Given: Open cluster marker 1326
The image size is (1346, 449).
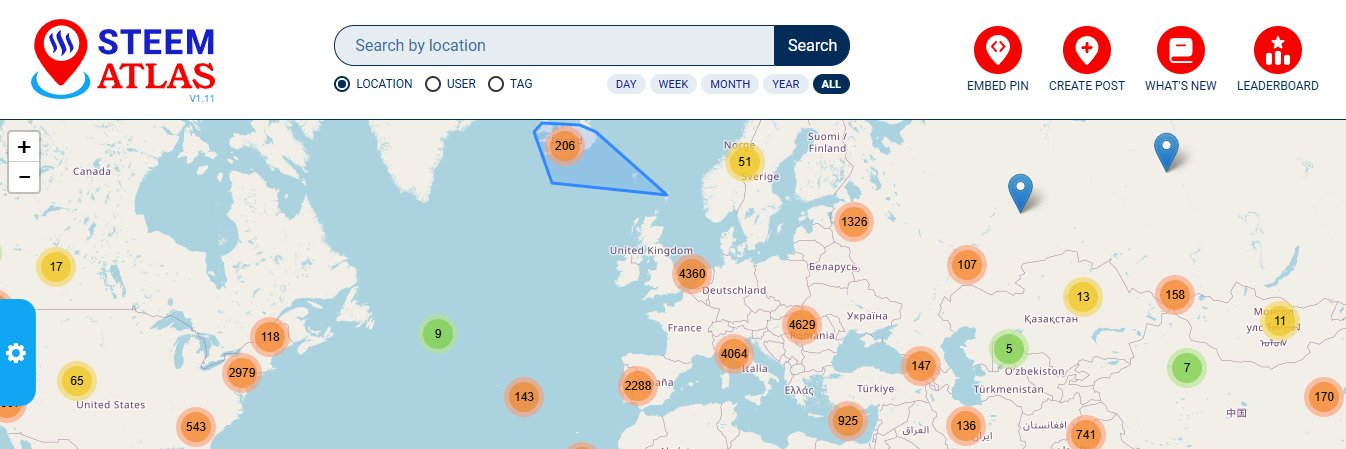Looking at the screenshot, I should 854,222.
